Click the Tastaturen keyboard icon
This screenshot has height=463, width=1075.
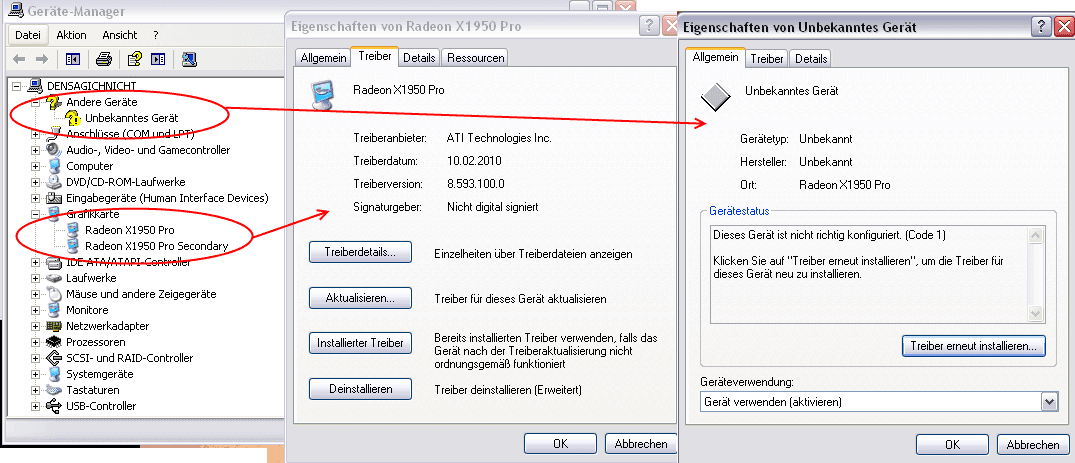point(54,390)
